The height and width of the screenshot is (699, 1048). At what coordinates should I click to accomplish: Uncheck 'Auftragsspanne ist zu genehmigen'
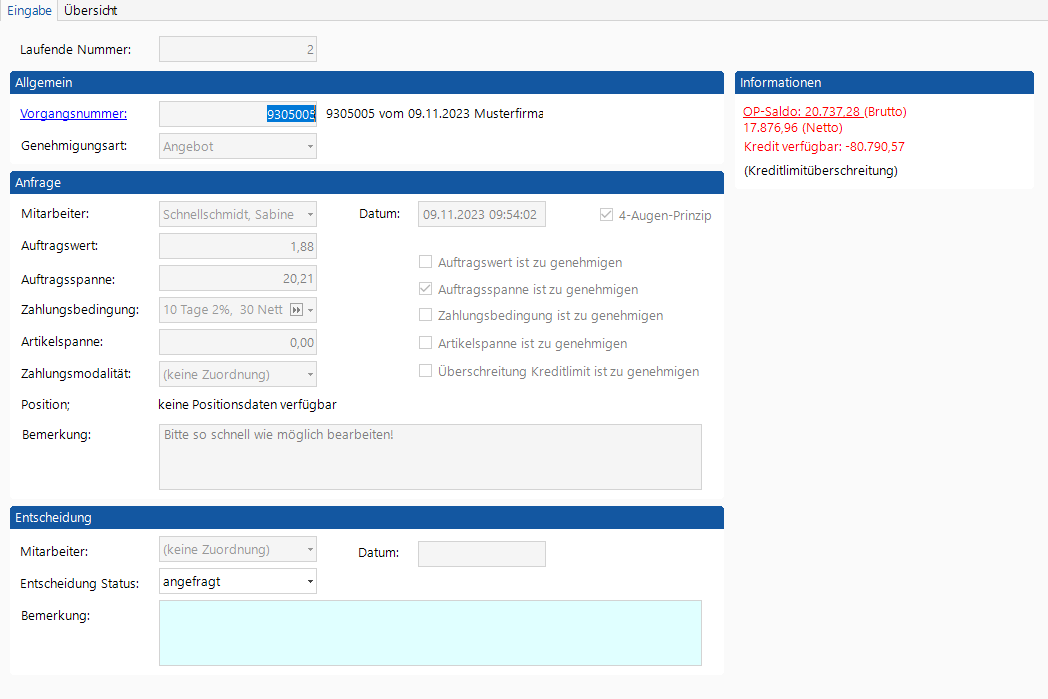(x=426, y=290)
